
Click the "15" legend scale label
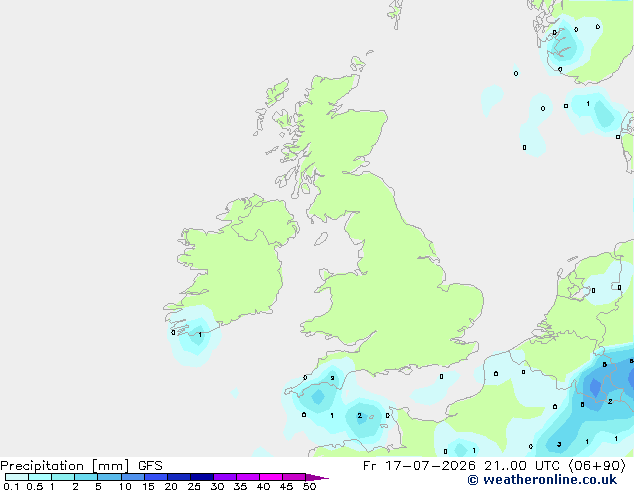coord(148,486)
